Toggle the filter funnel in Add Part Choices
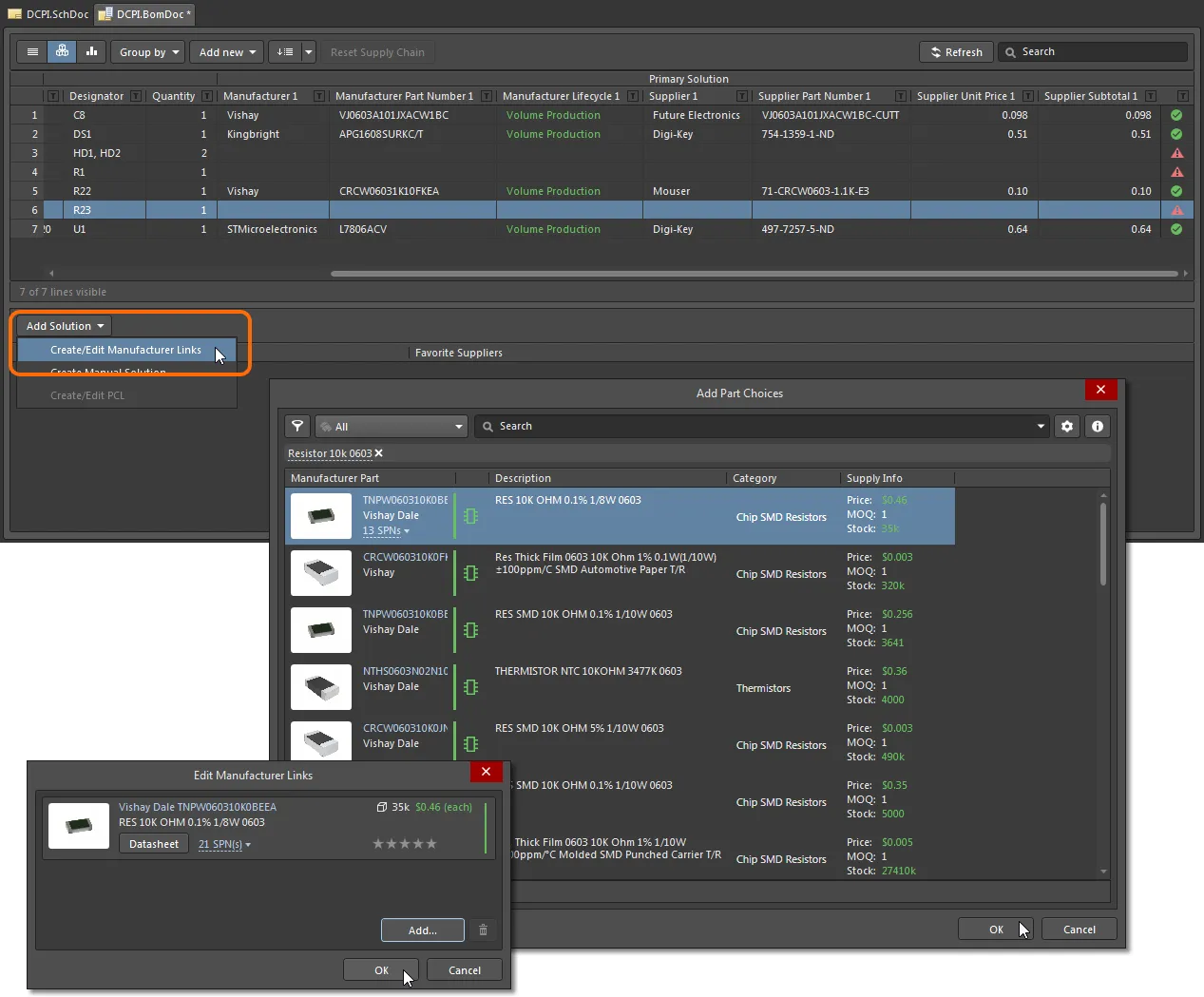This screenshot has width=1204, height=997. point(297,426)
